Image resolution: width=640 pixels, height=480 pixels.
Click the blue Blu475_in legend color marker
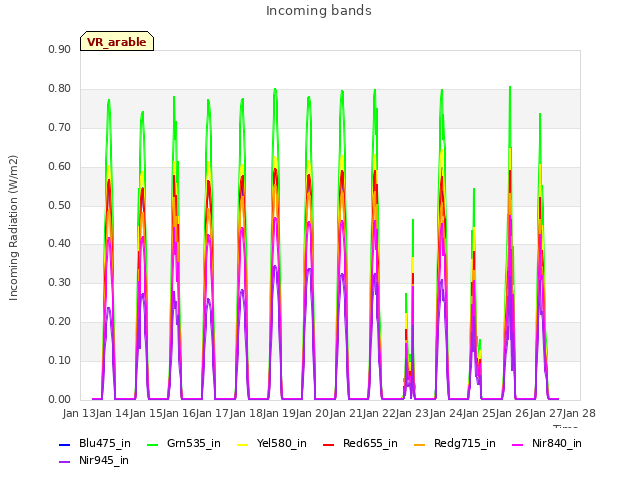coord(65,444)
